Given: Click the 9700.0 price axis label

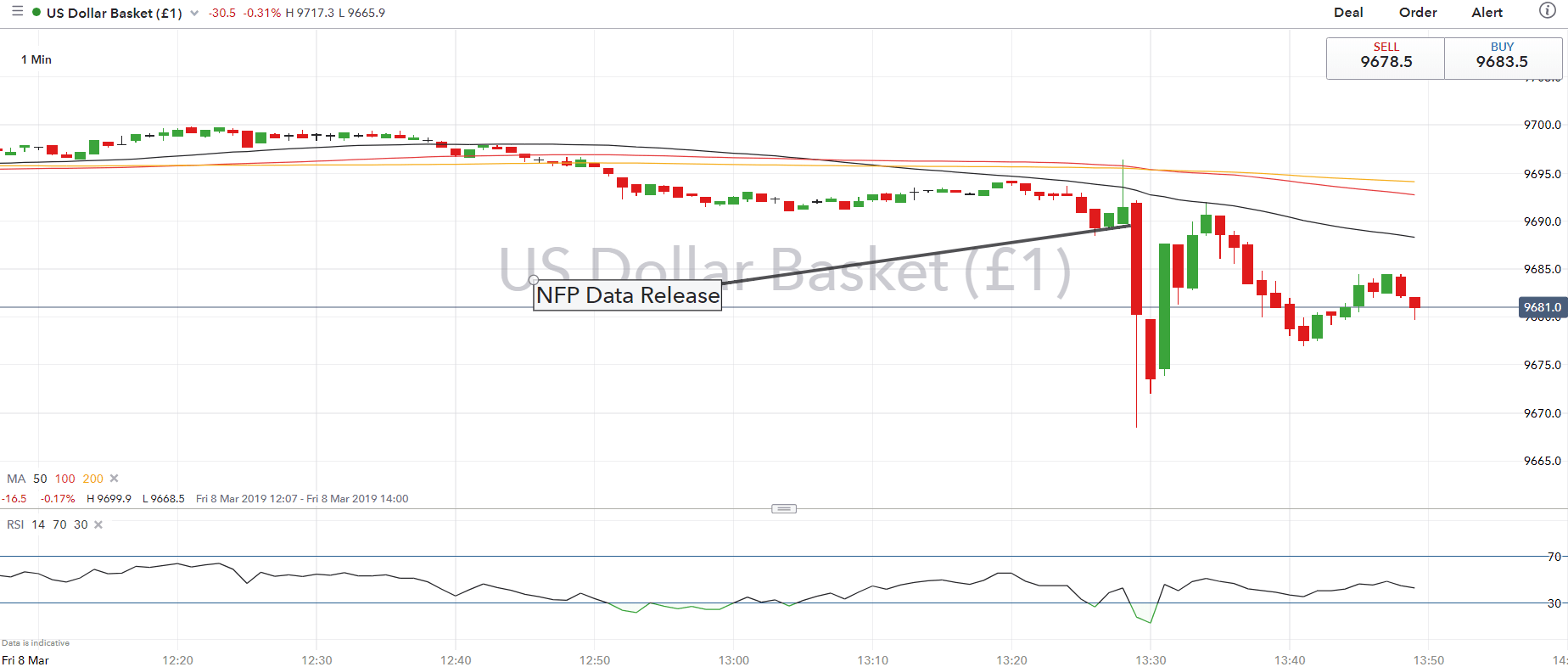Looking at the screenshot, I should pyautogui.click(x=1542, y=125).
